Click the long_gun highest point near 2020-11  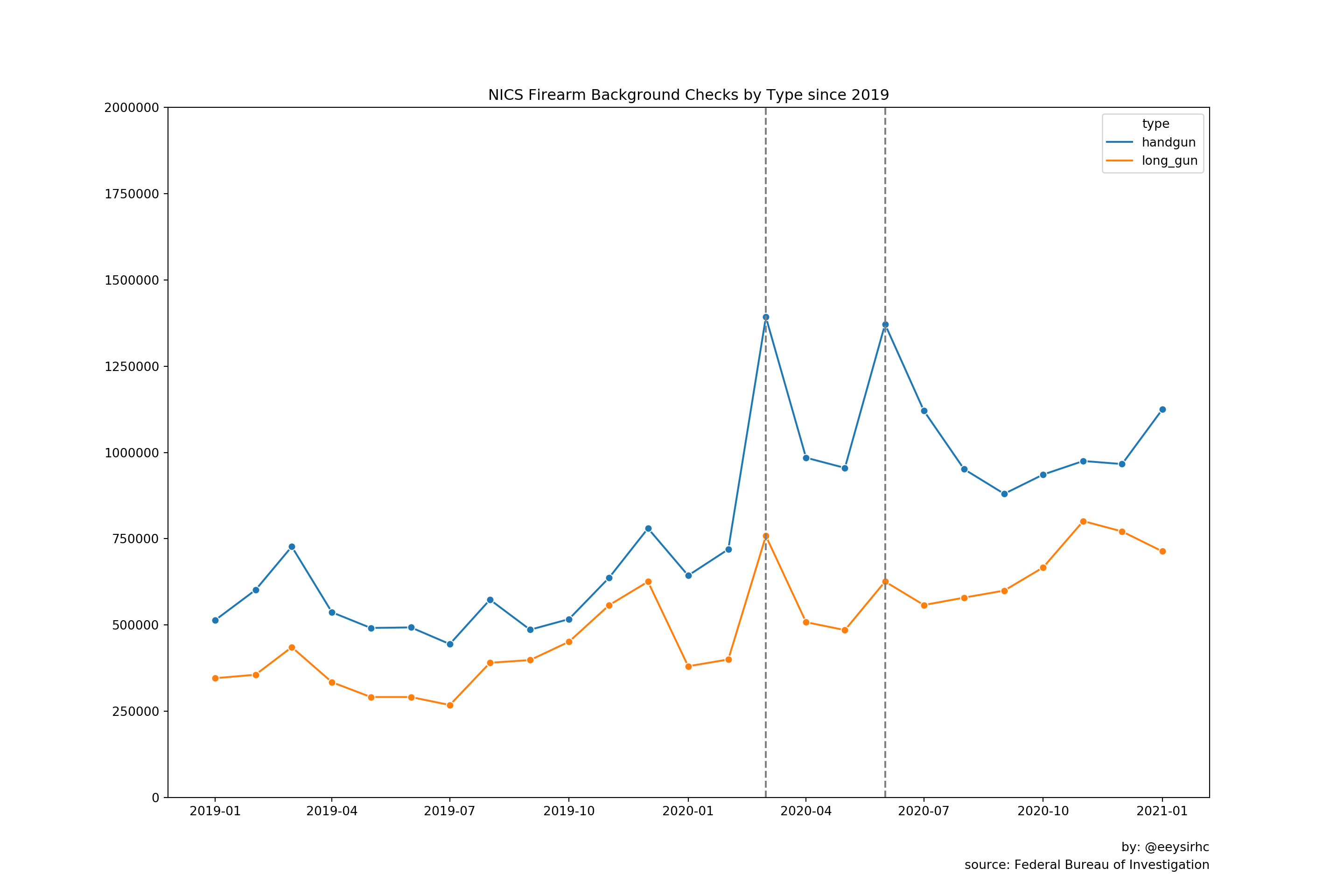click(x=1083, y=522)
